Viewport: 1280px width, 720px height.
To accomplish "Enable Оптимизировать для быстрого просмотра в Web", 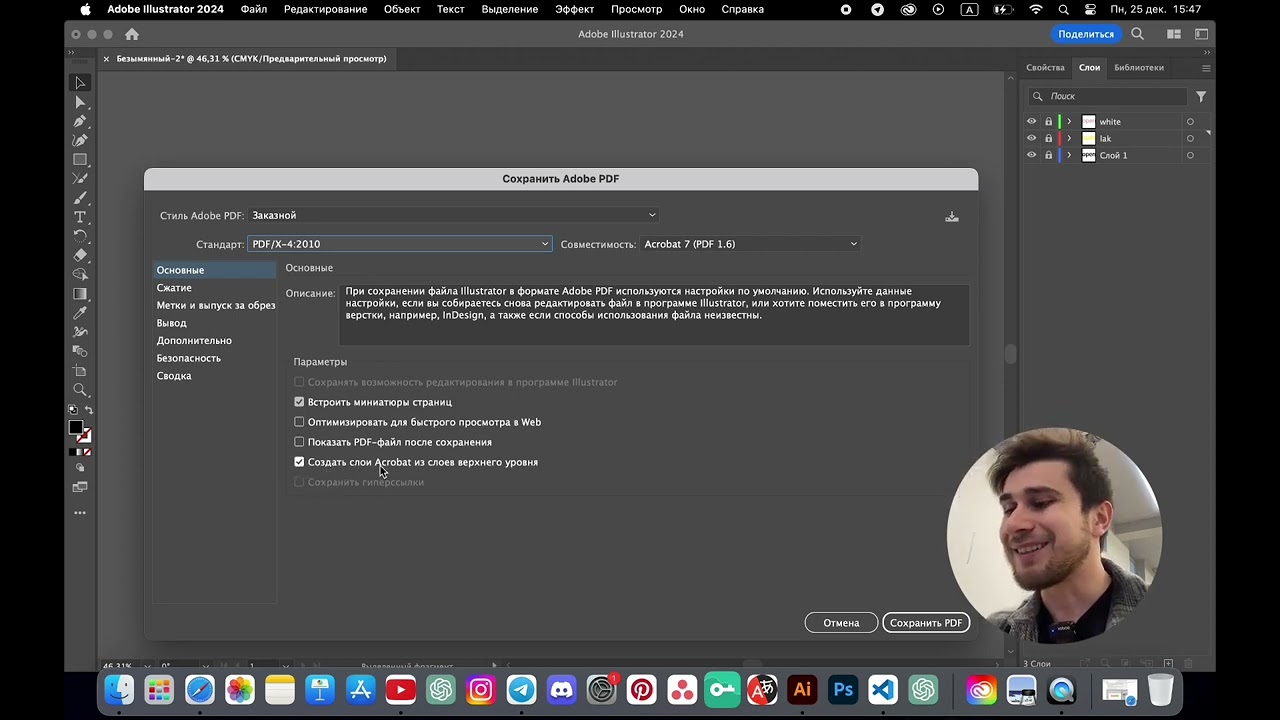I will [x=299, y=422].
